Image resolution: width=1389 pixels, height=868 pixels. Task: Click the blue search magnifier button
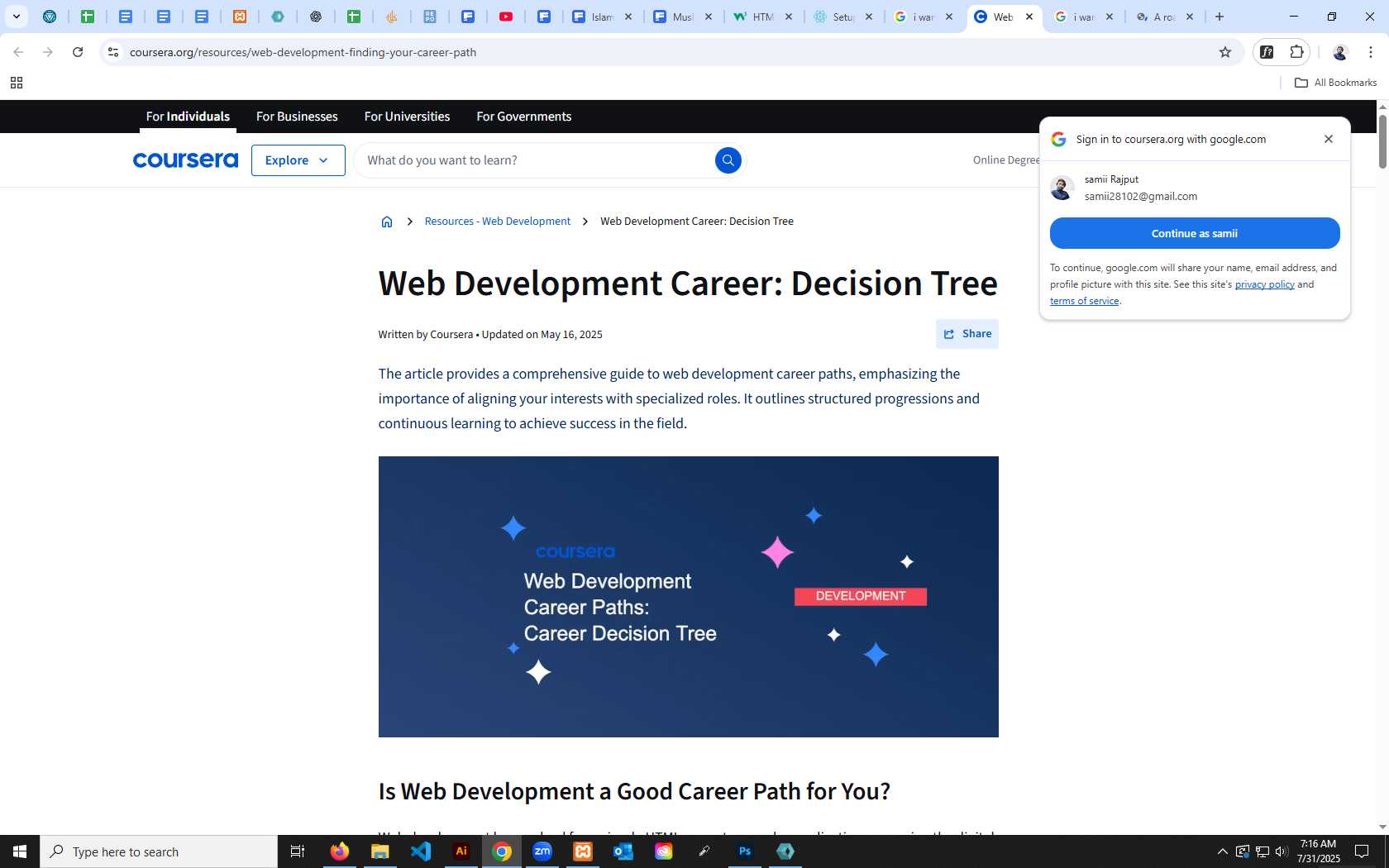pyautogui.click(x=728, y=160)
